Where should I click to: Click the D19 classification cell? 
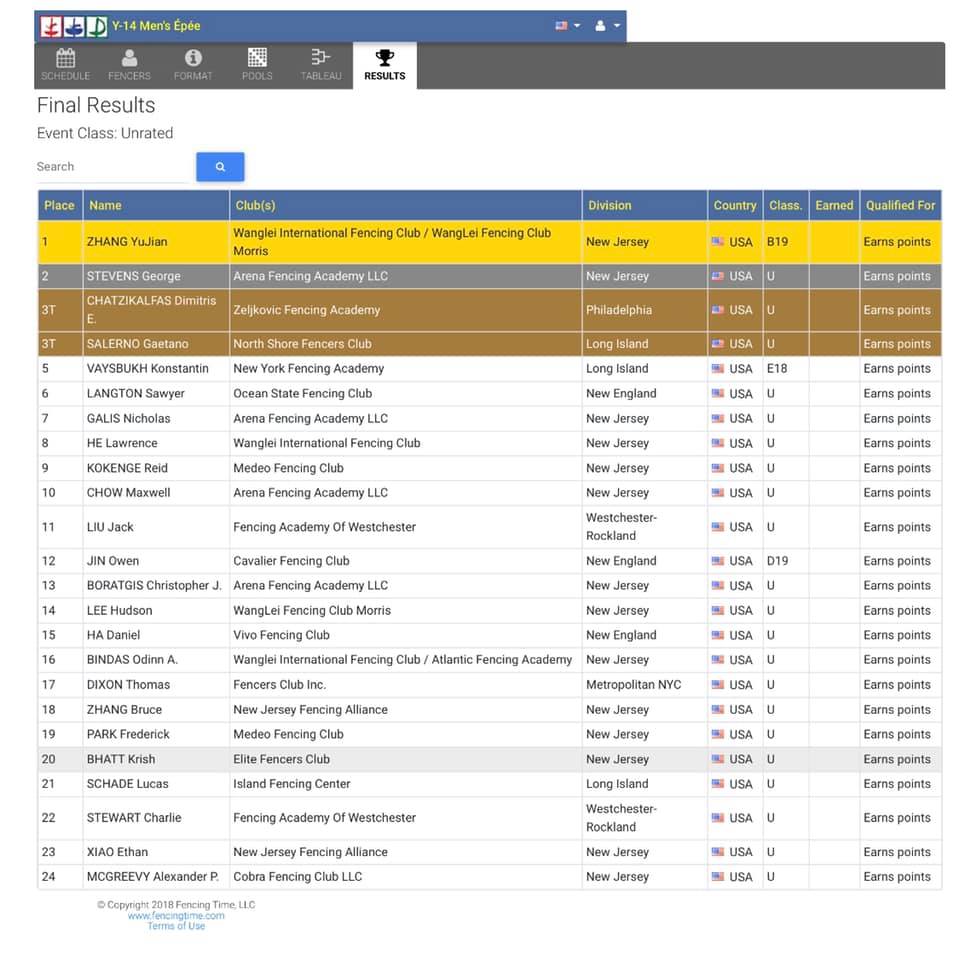point(785,561)
